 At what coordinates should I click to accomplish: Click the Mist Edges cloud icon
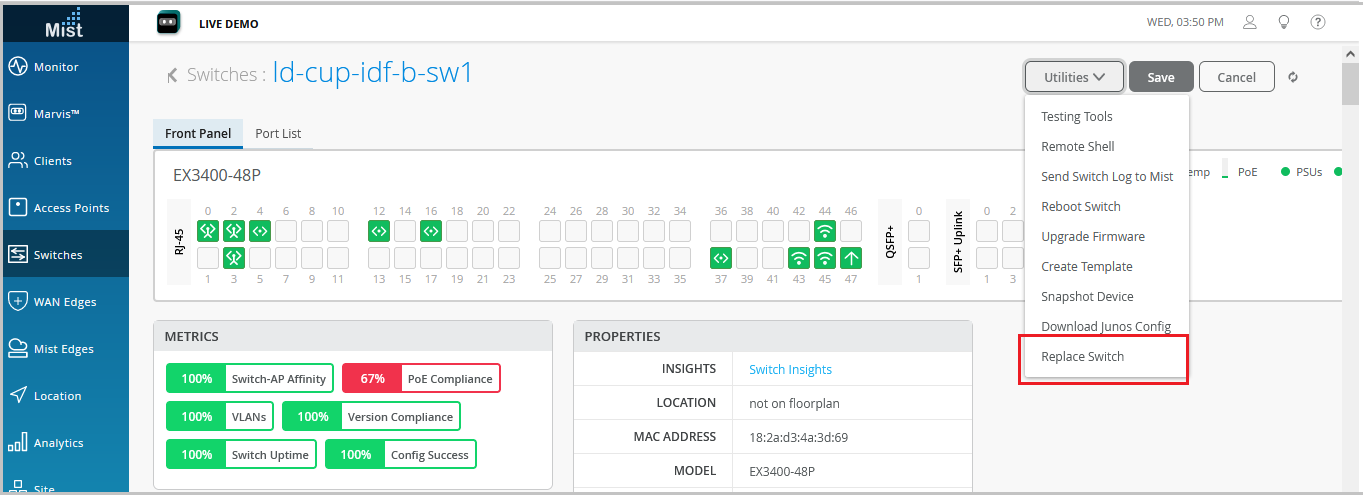(17, 348)
